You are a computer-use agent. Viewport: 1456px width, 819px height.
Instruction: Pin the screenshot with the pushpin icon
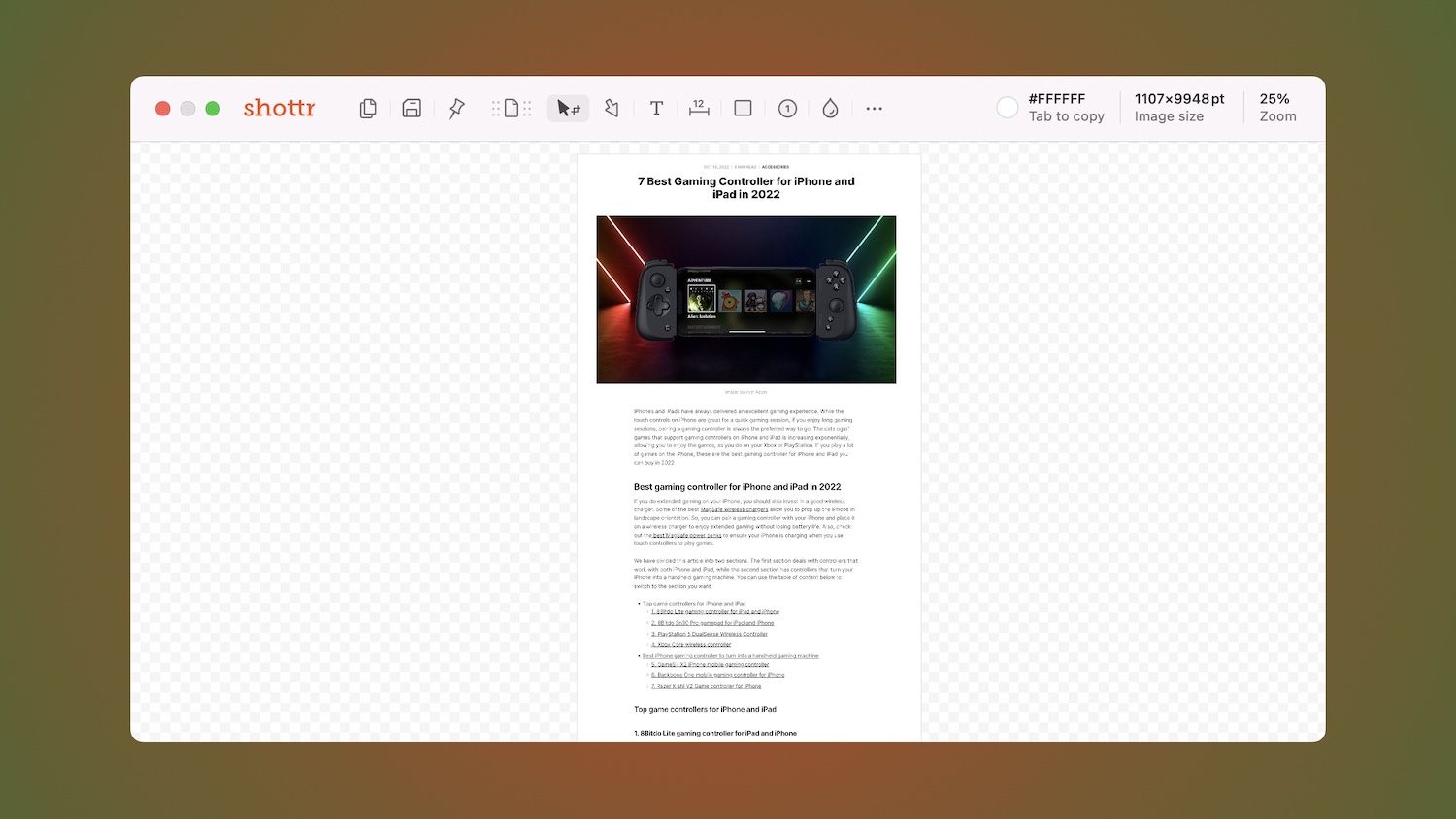455,108
